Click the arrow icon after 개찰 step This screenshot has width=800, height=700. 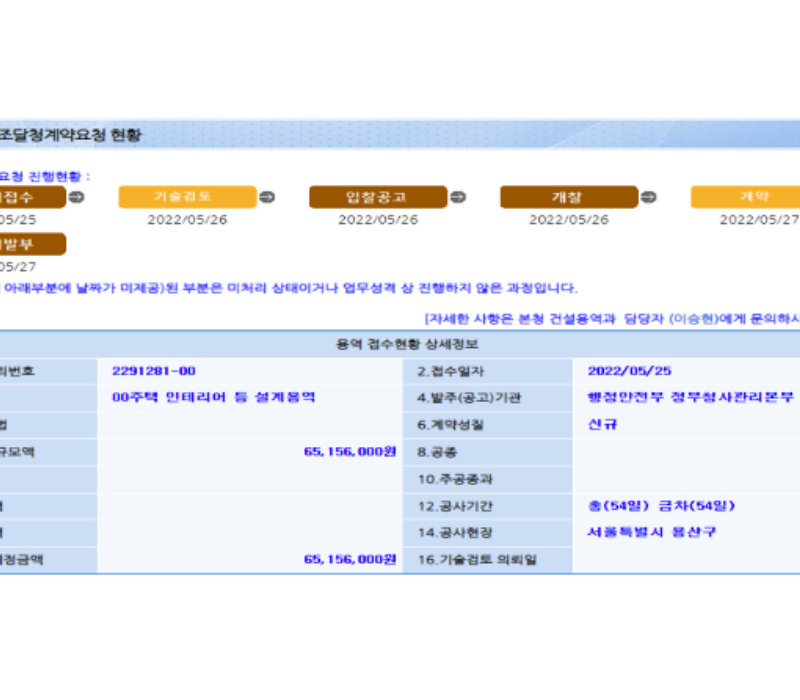click(x=648, y=197)
